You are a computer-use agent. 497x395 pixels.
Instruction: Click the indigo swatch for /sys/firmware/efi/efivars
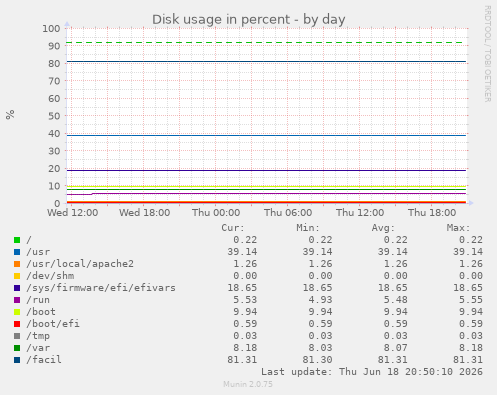point(17,288)
